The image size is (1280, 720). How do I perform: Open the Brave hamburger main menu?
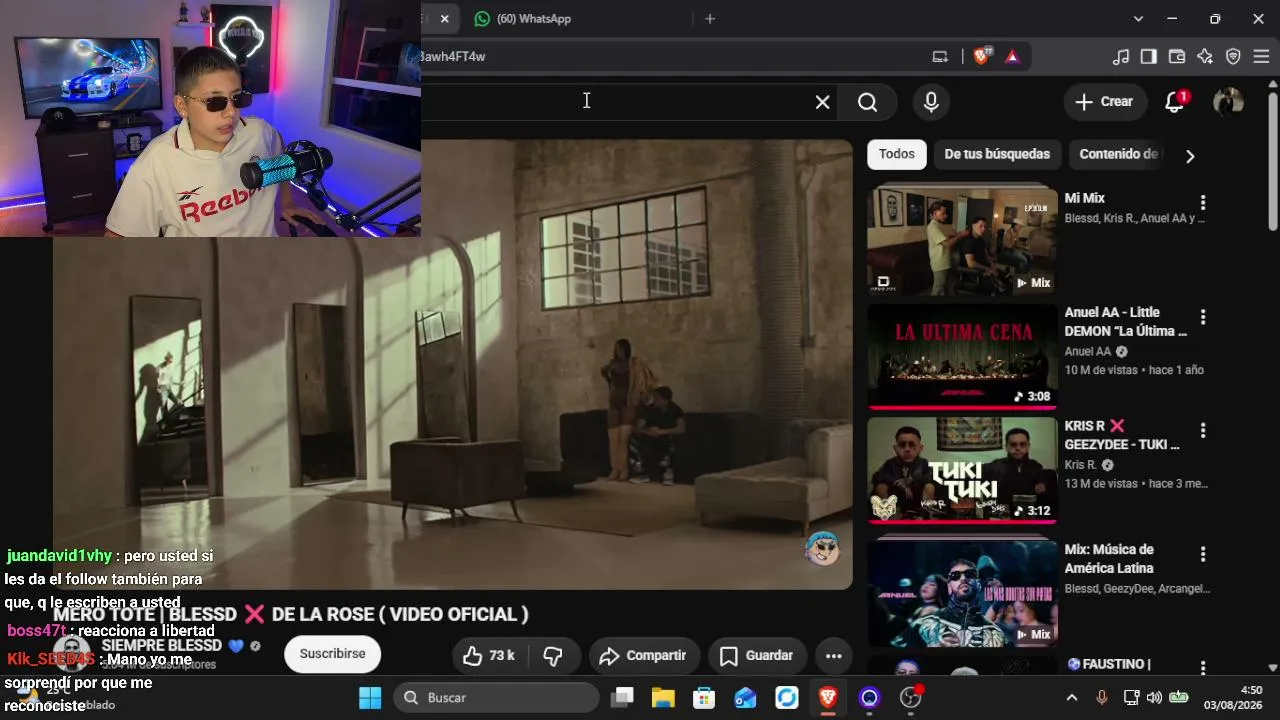click(1260, 56)
